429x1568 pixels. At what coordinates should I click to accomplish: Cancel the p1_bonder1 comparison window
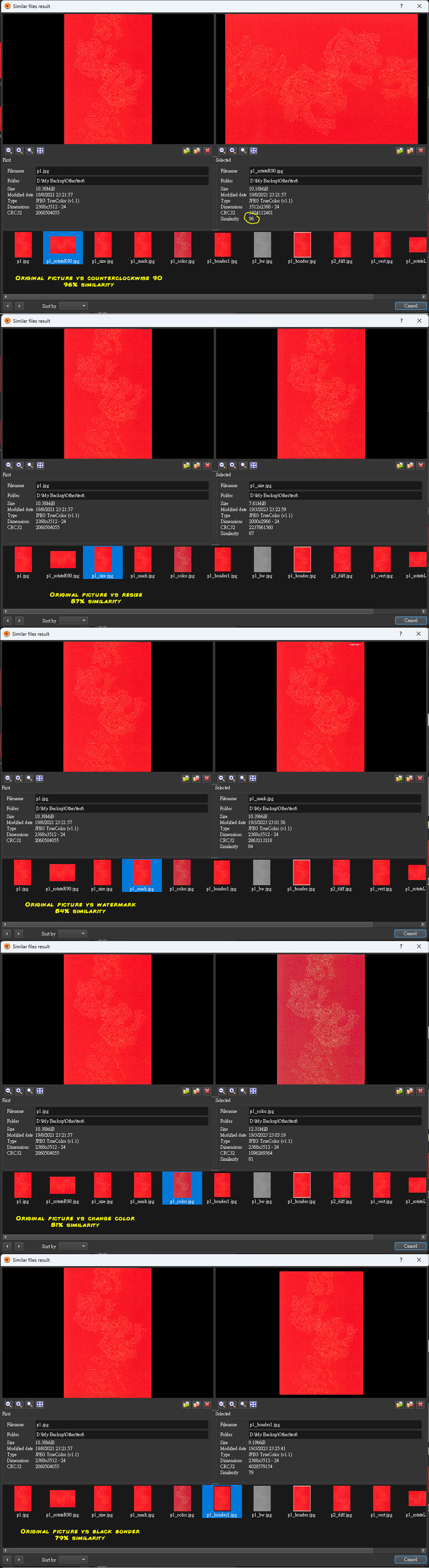click(x=410, y=1559)
